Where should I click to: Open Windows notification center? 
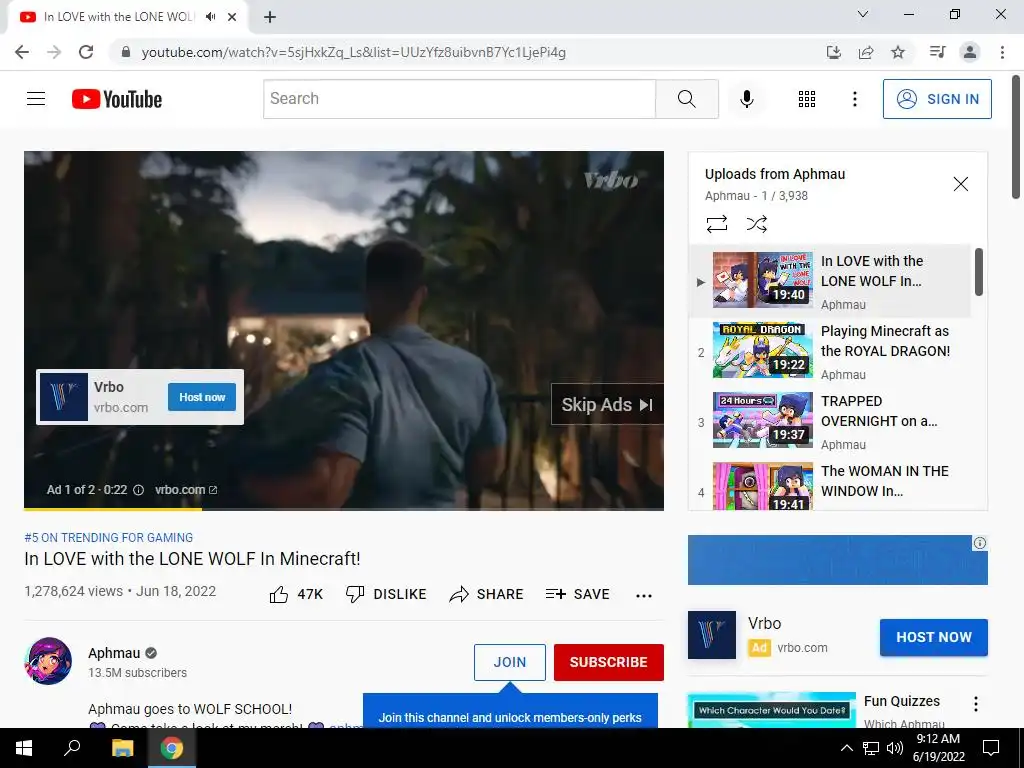point(991,748)
